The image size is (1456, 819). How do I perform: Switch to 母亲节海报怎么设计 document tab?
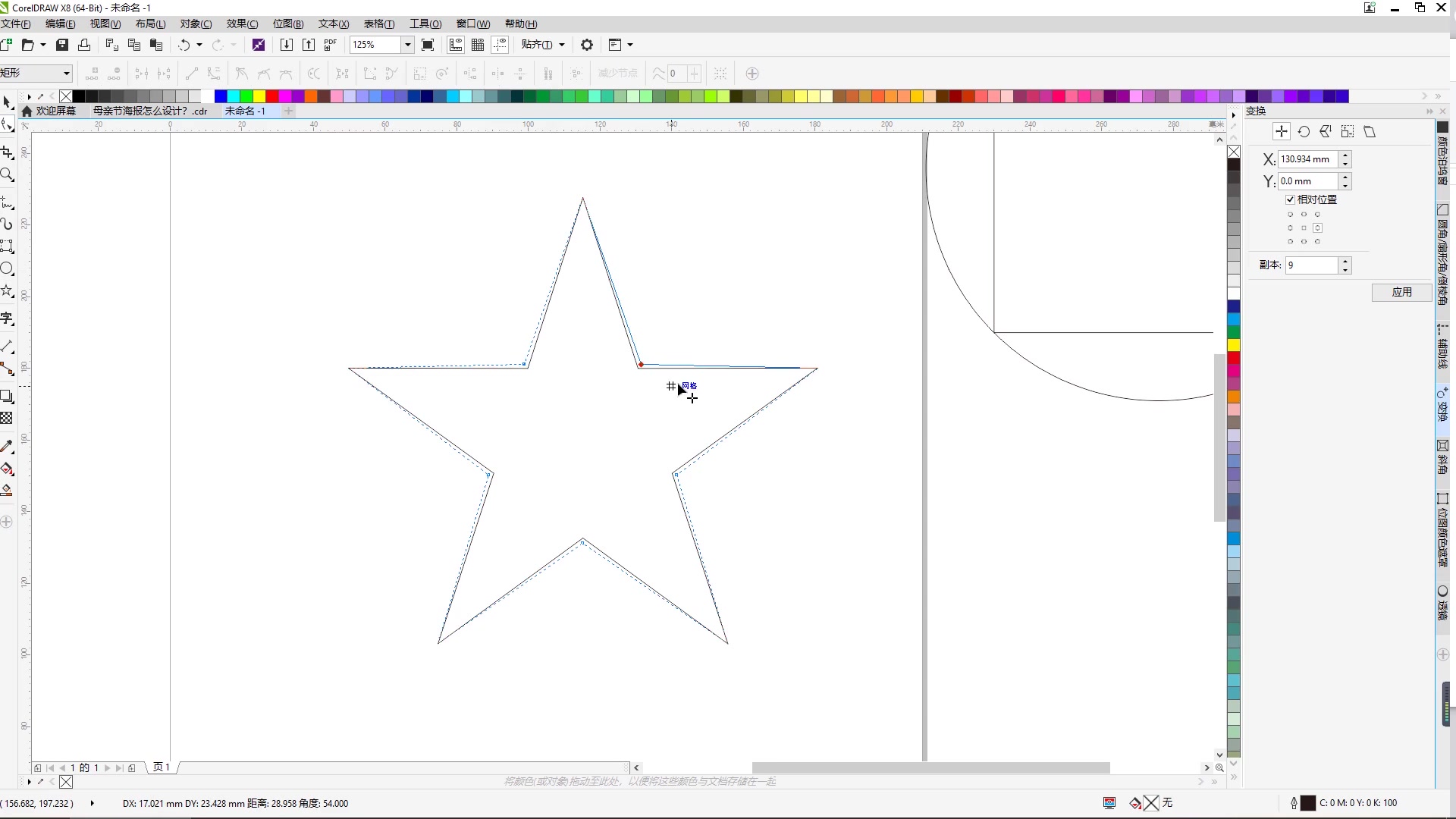pyautogui.click(x=149, y=111)
